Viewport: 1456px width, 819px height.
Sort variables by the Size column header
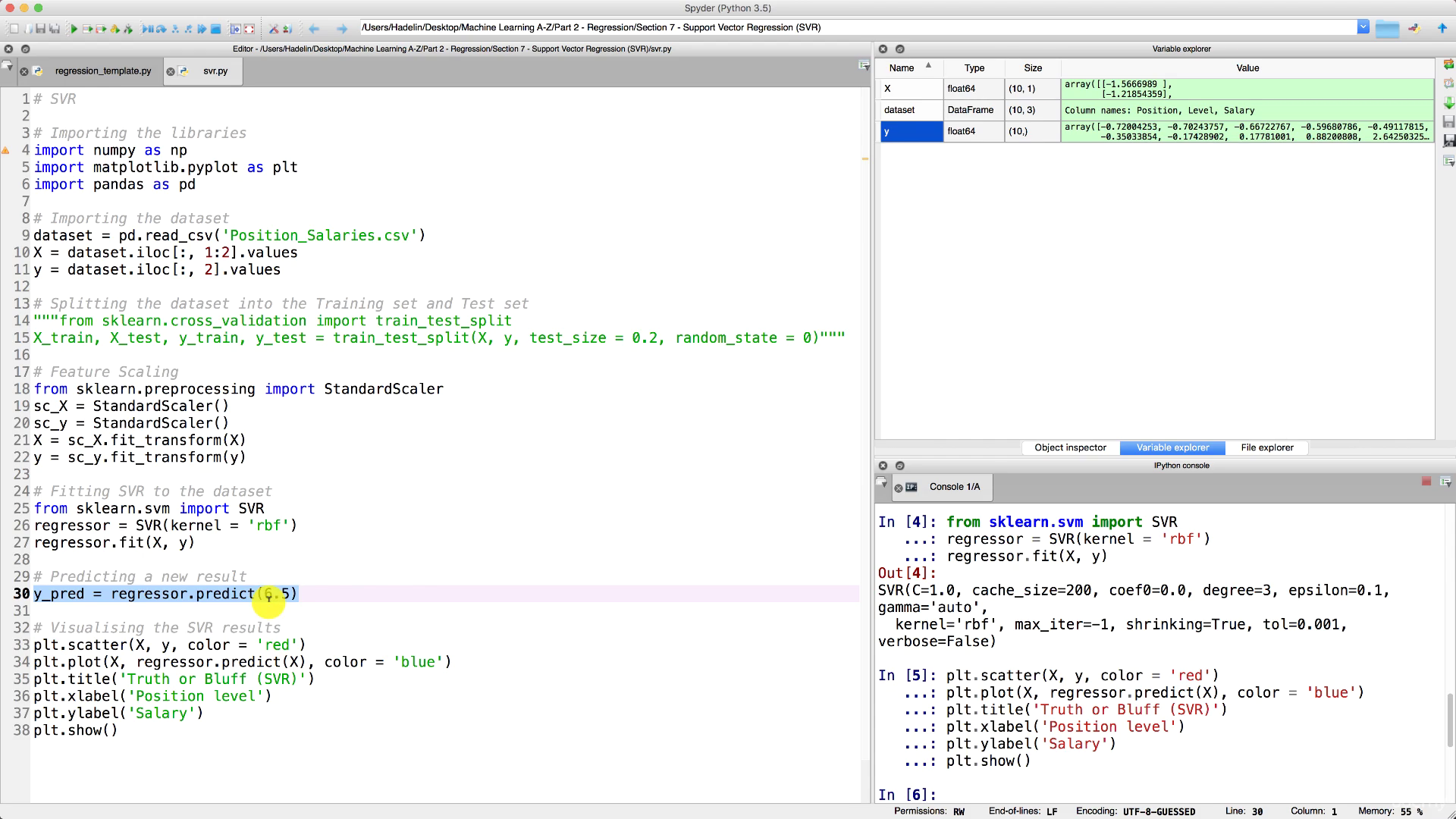1033,67
